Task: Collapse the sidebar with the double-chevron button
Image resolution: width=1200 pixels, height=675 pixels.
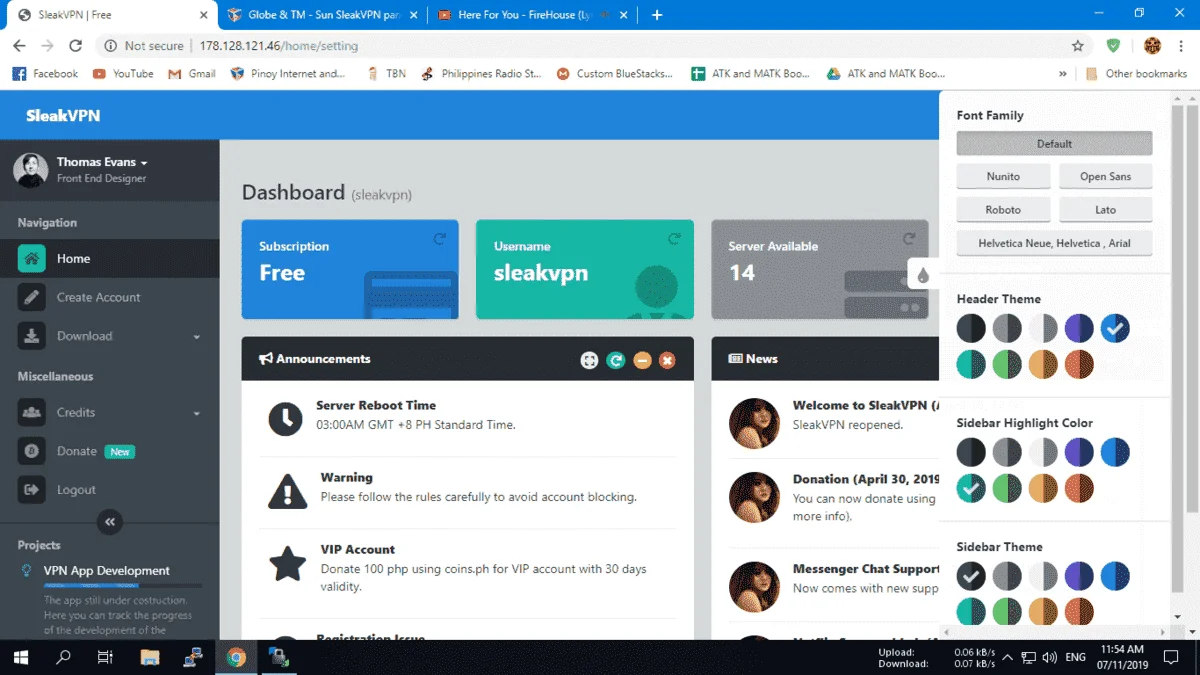Action: coord(110,521)
